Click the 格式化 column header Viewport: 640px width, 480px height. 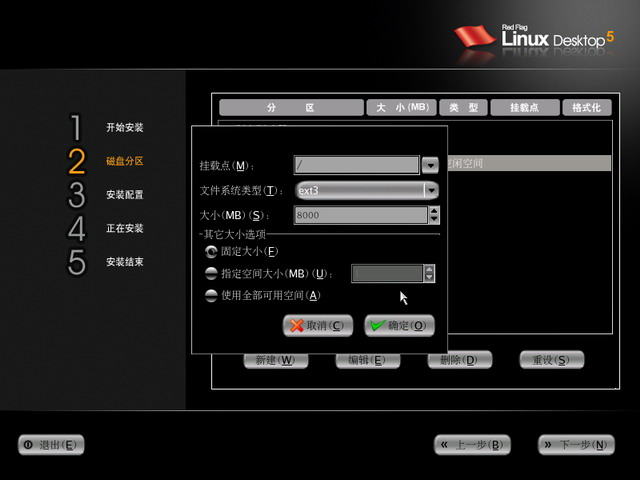tap(586, 107)
